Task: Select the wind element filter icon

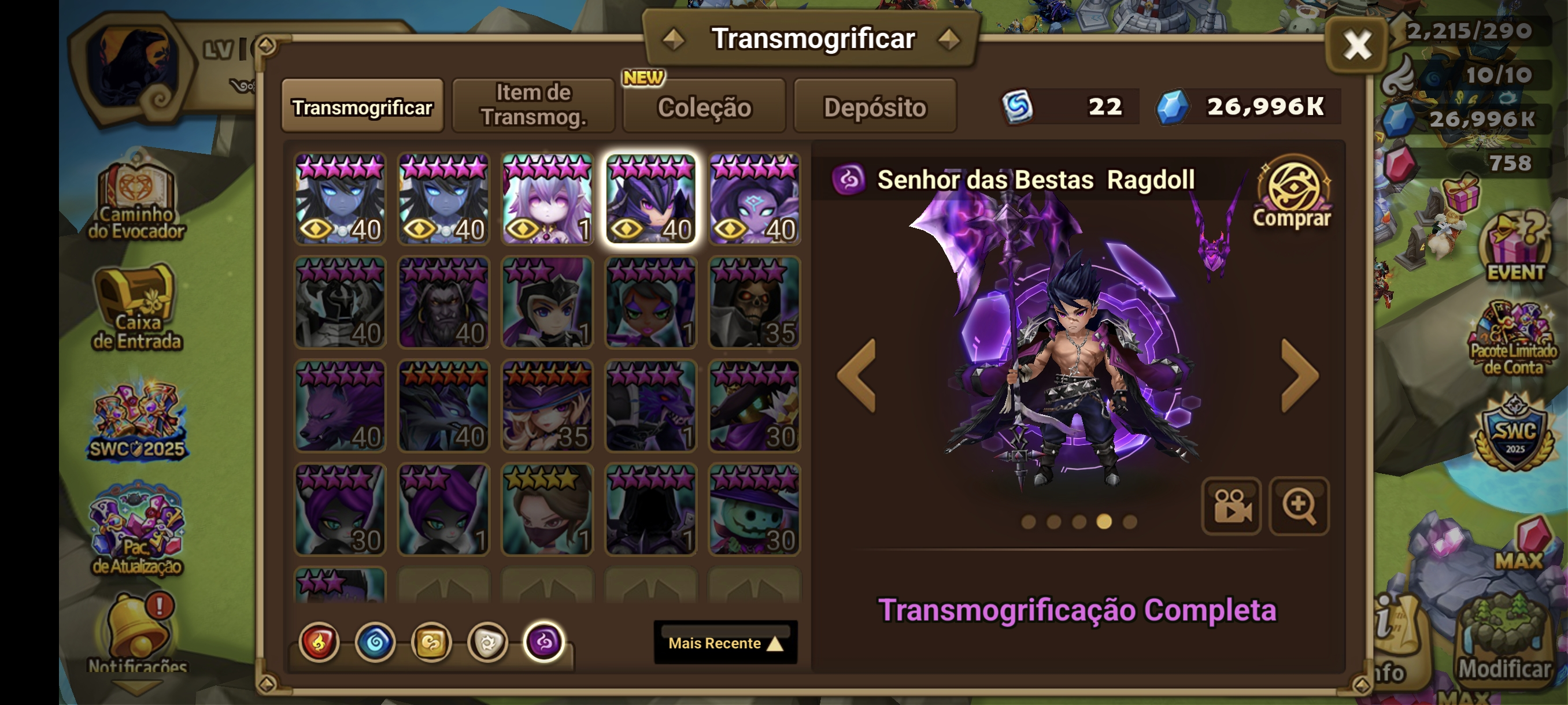Action: (431, 642)
